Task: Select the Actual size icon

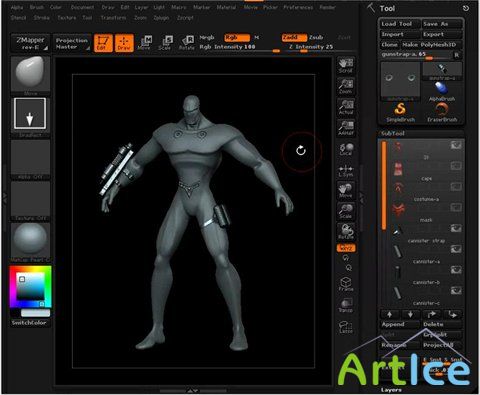Action: [x=346, y=107]
